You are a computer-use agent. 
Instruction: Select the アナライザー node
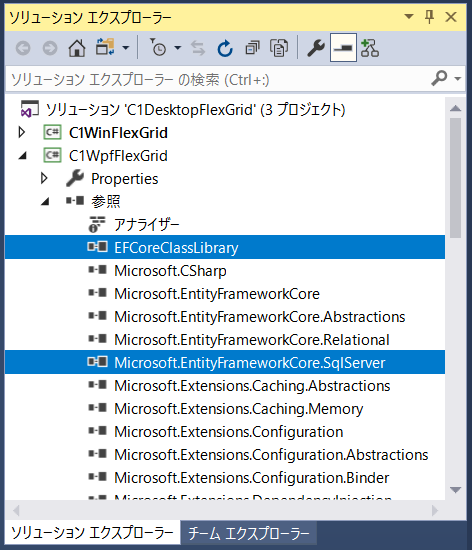(147, 224)
